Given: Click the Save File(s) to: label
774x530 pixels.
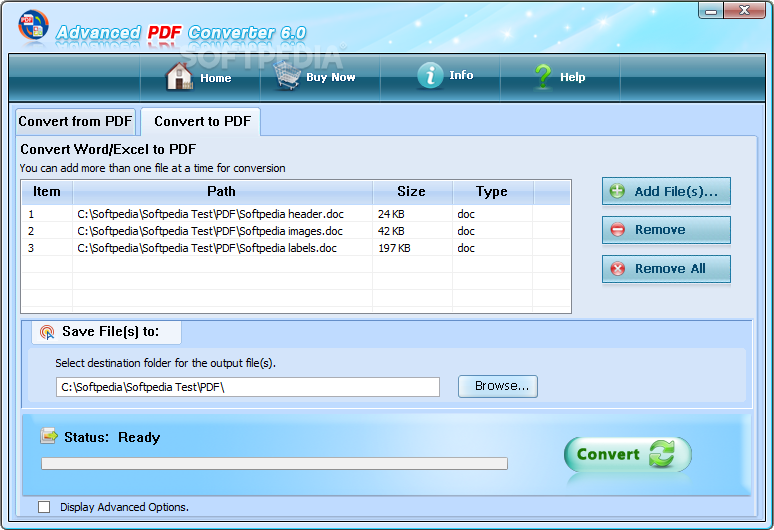Looking at the screenshot, I should tap(111, 332).
